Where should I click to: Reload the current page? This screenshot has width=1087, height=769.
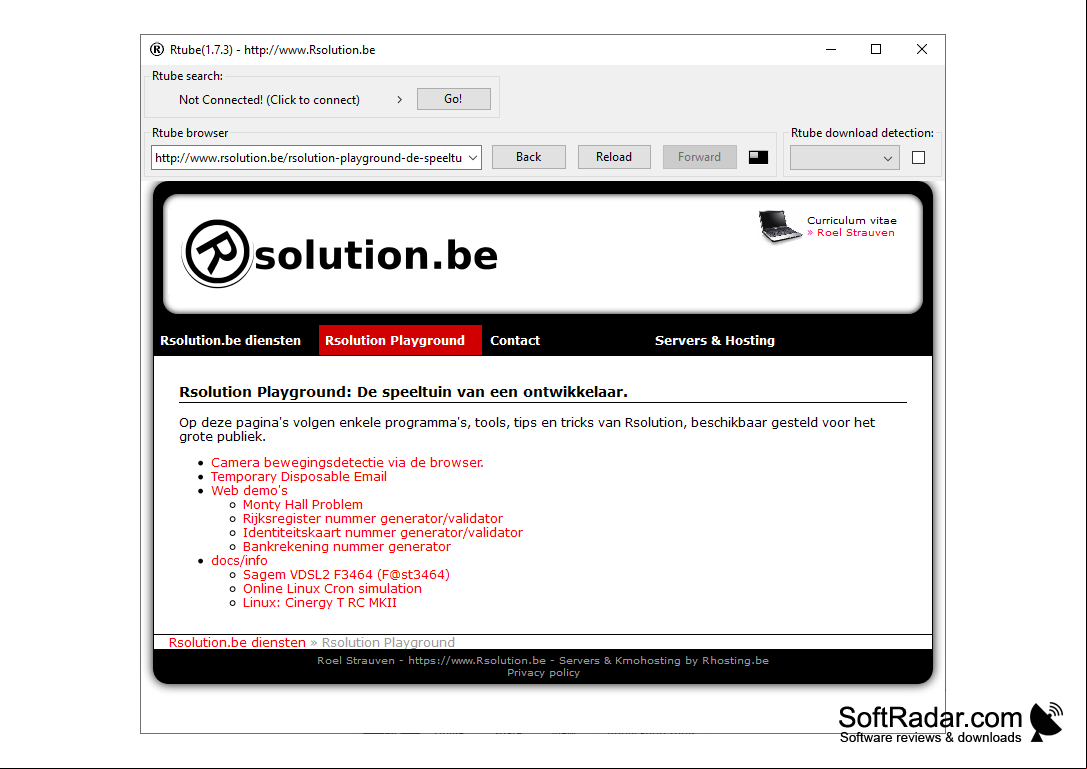tap(614, 157)
